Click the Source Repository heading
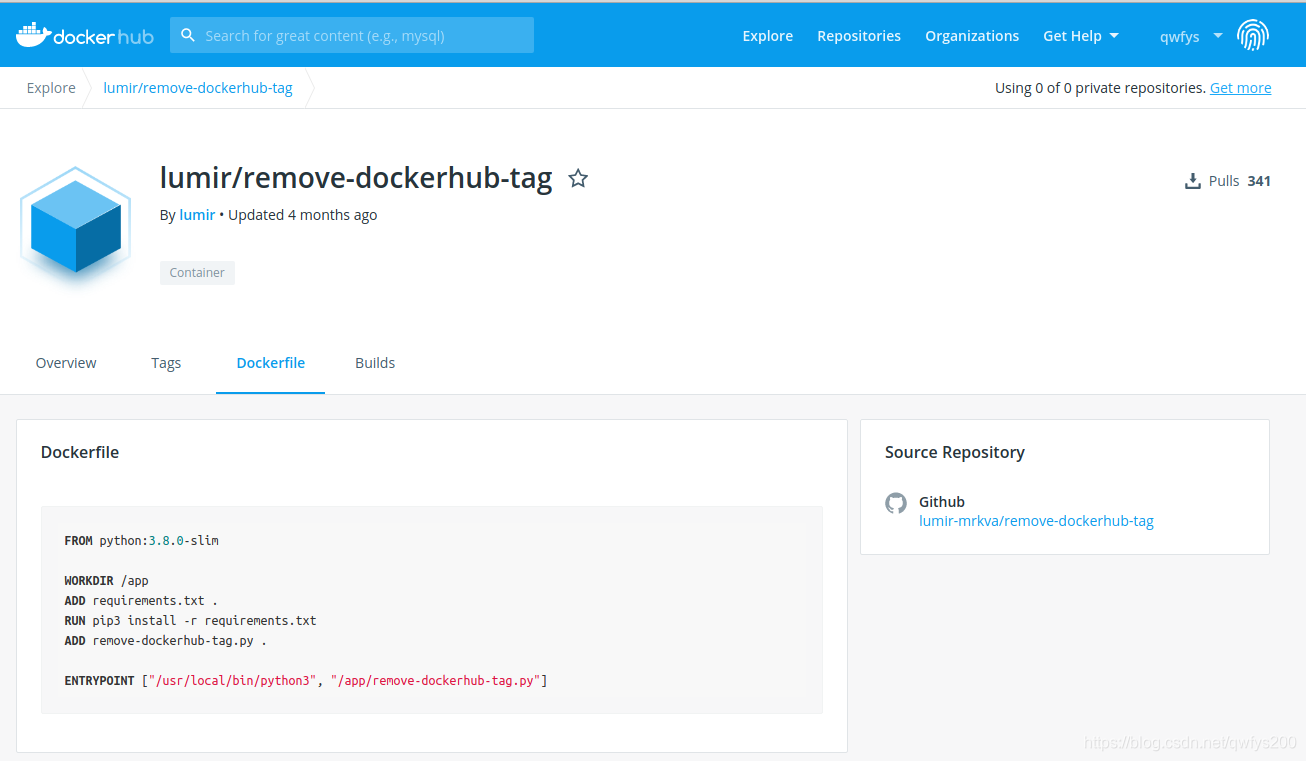The width and height of the screenshot is (1306, 761). [955, 452]
